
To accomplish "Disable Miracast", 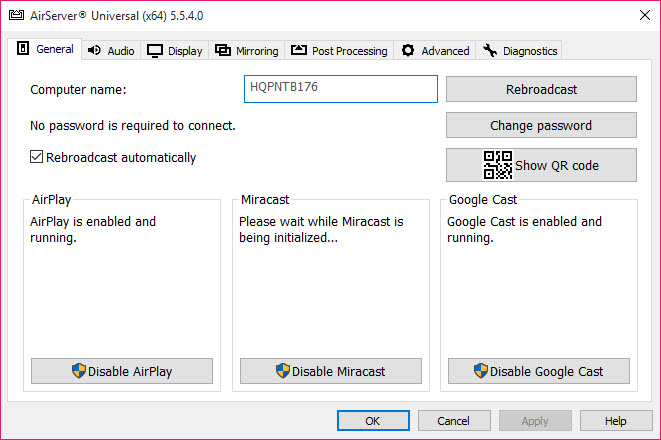I will point(331,371).
